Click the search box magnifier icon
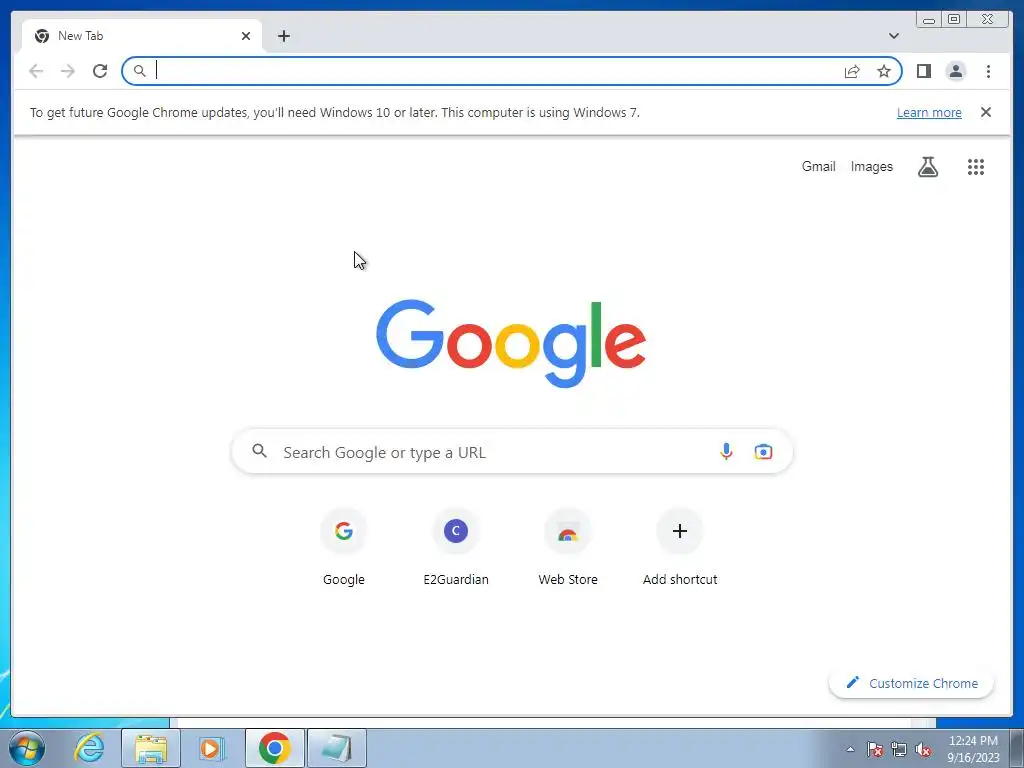 tap(259, 451)
